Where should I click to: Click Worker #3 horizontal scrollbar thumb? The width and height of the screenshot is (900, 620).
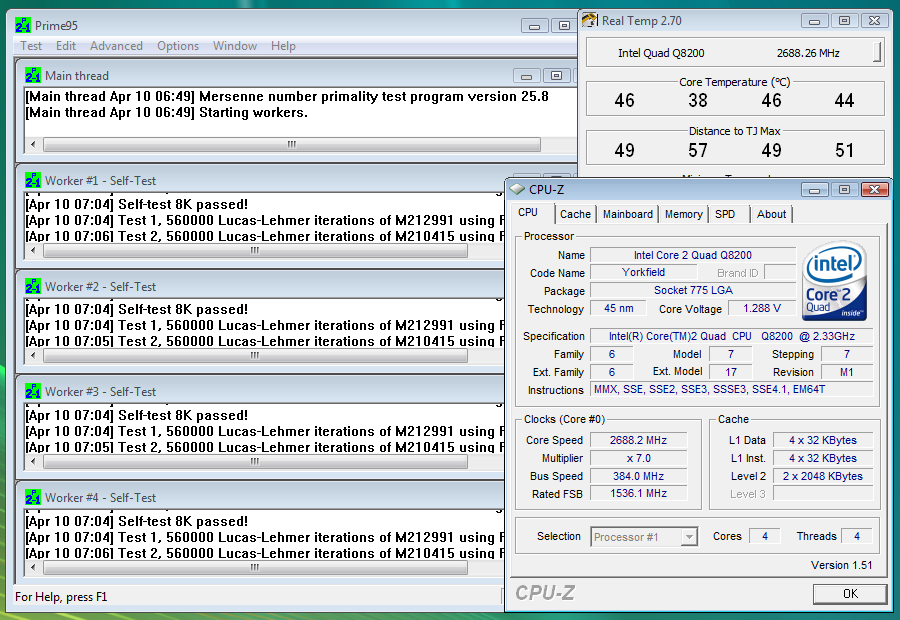[255, 462]
